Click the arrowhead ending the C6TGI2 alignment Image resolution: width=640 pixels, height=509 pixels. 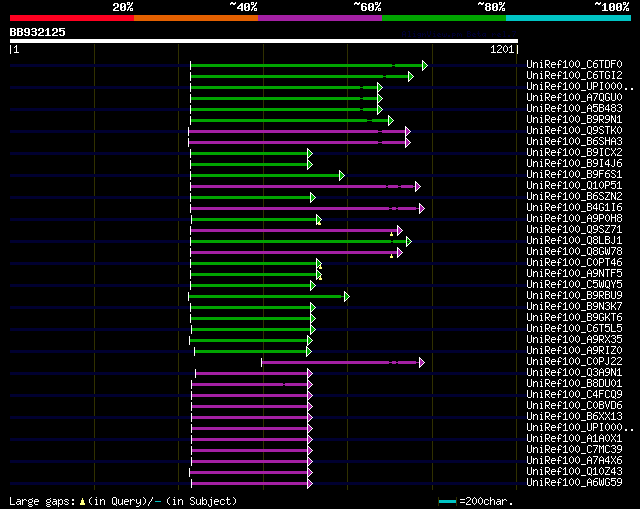point(411,76)
